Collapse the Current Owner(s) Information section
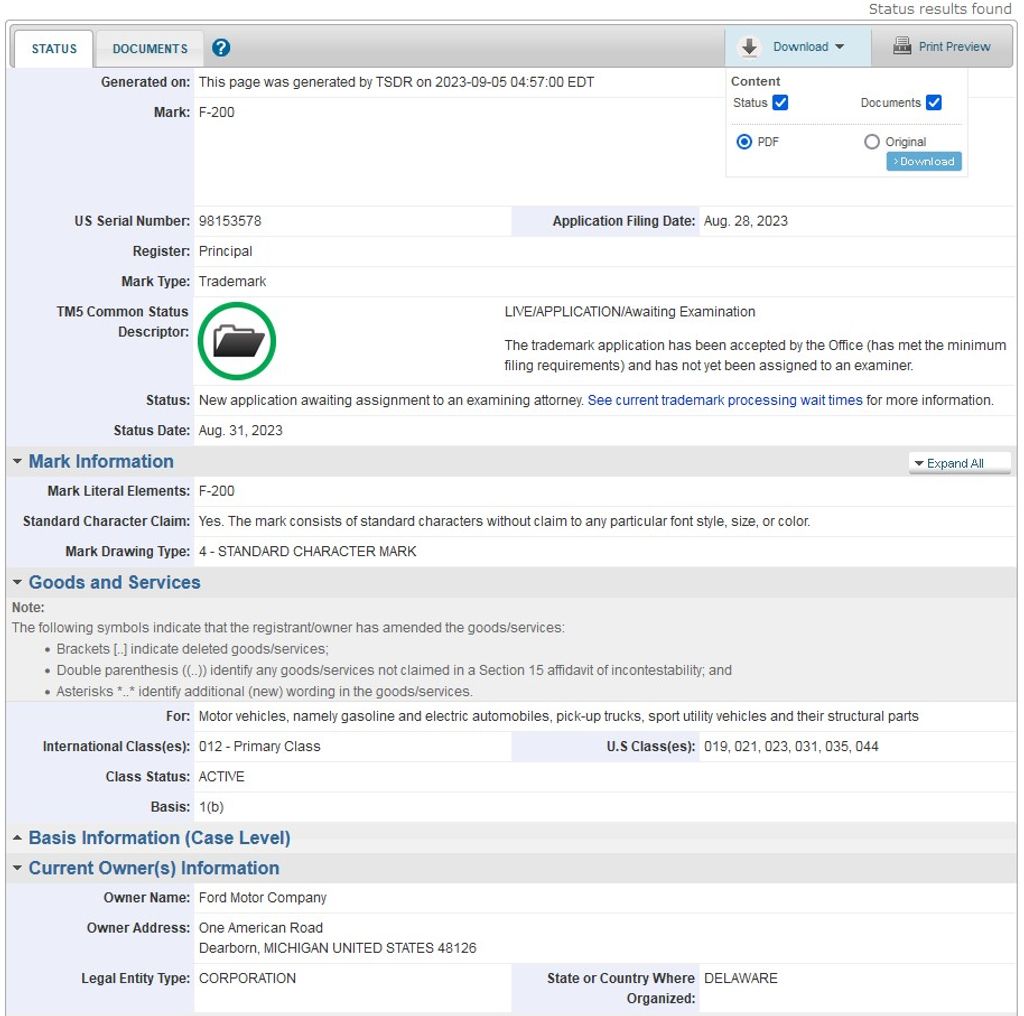The width and height of the screenshot is (1024, 1016). [x=17, y=869]
